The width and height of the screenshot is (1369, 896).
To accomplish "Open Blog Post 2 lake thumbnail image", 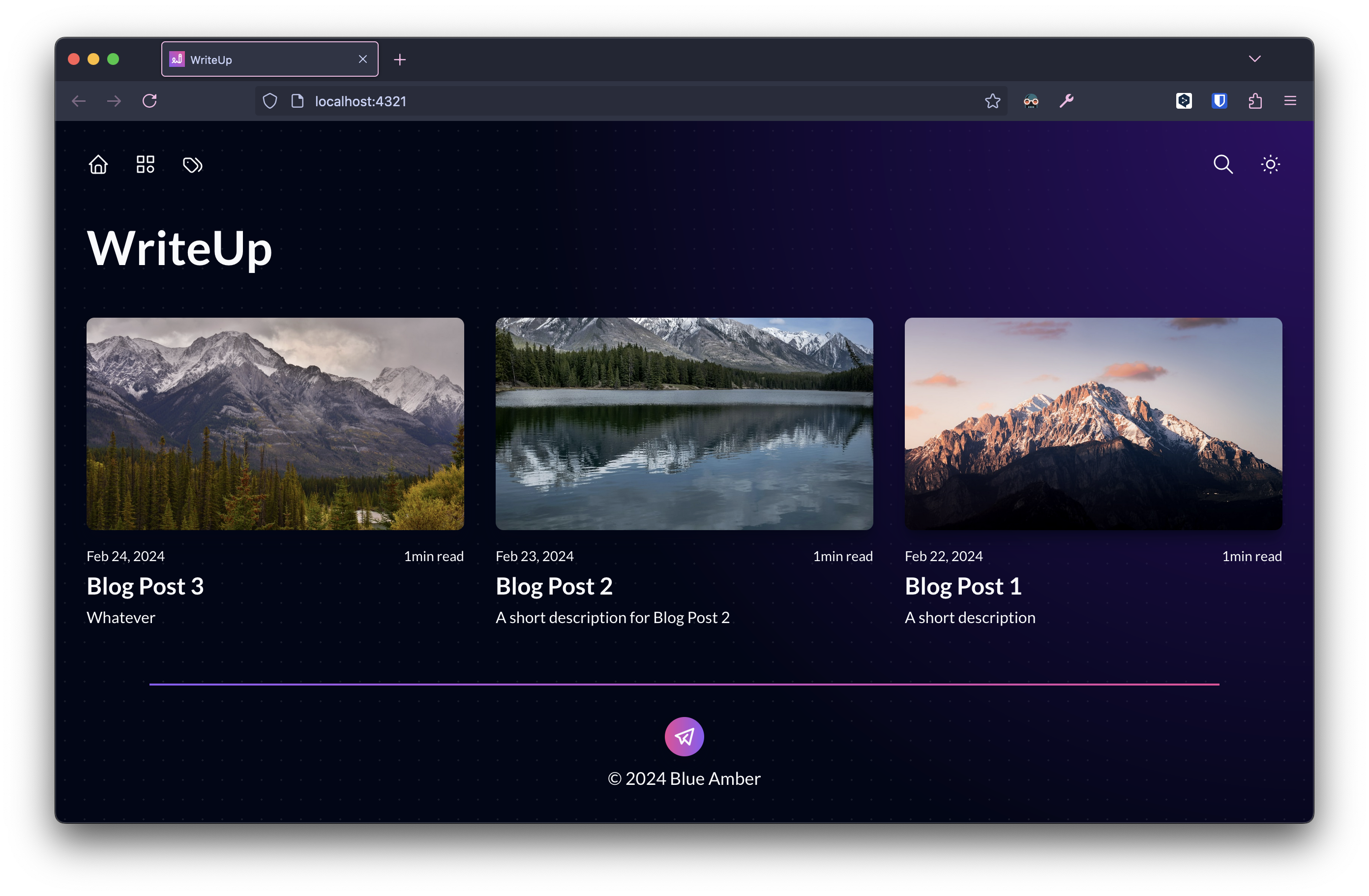I will tap(684, 424).
